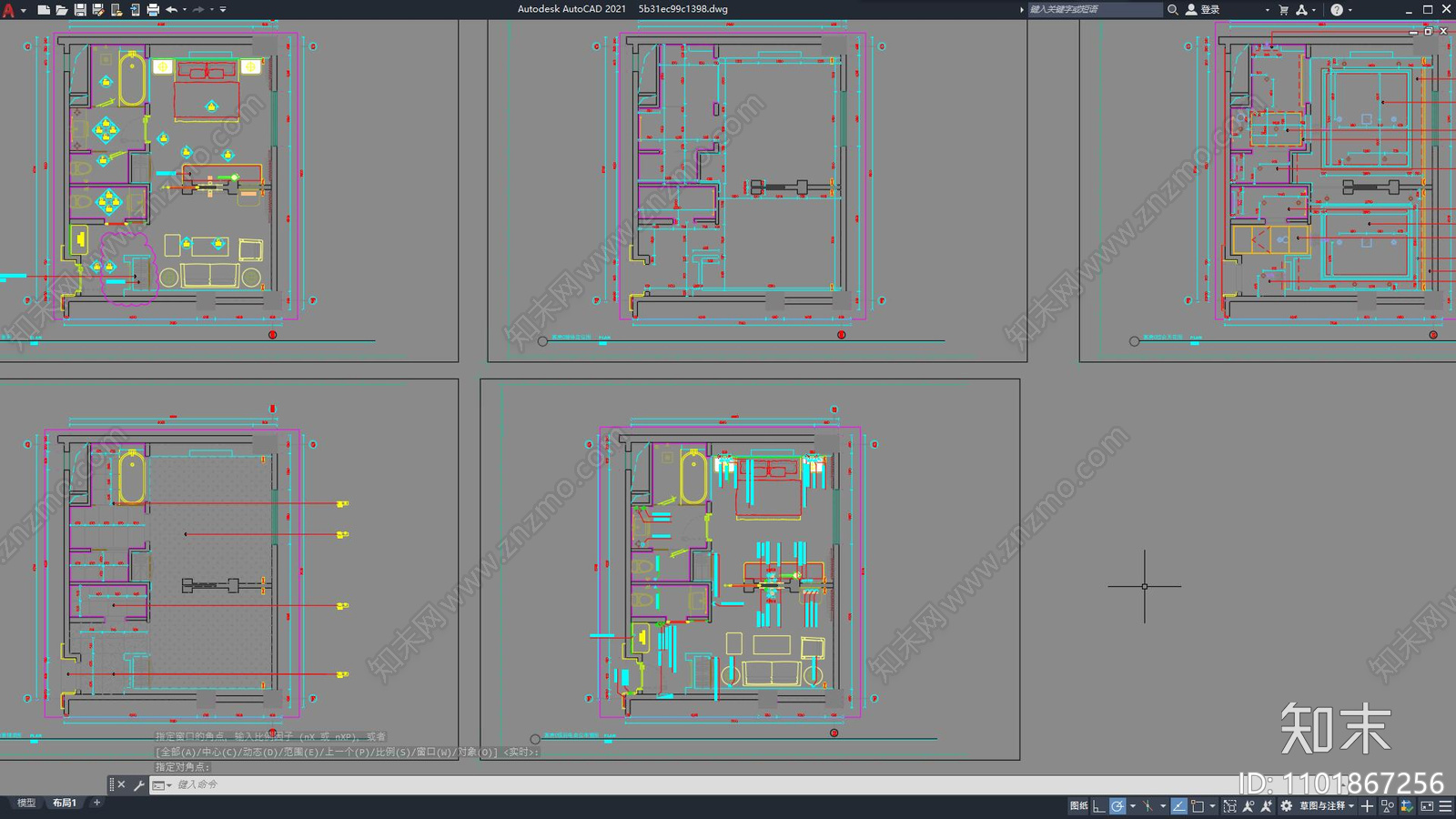Click Annotation Monitor plus icon
Image resolution: width=1456 pixels, height=819 pixels.
pos(1367,806)
